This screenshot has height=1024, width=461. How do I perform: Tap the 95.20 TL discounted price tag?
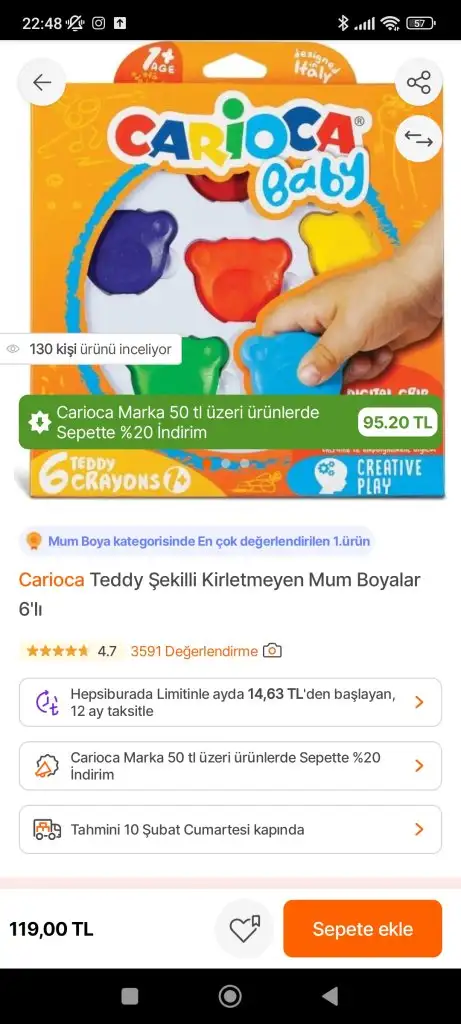[398, 423]
